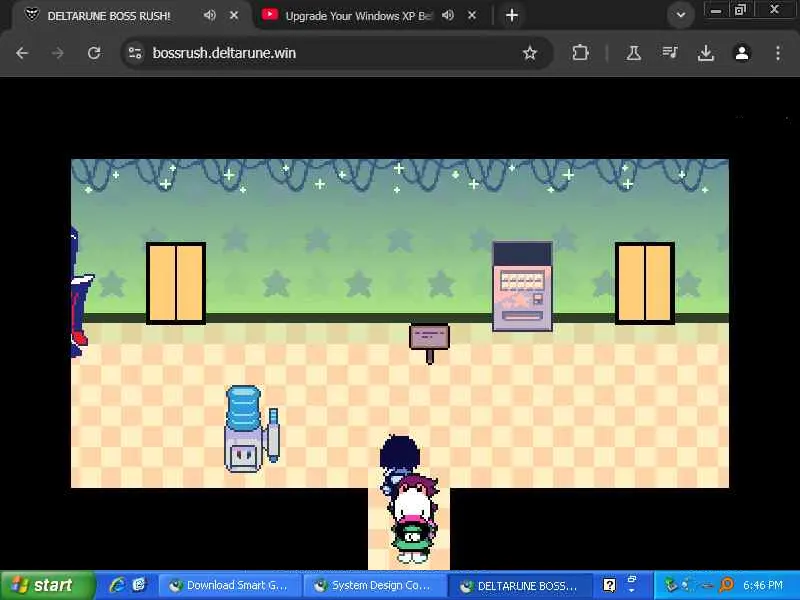800x600 pixels.
Task: View site information icon in address bar
Action: point(135,53)
